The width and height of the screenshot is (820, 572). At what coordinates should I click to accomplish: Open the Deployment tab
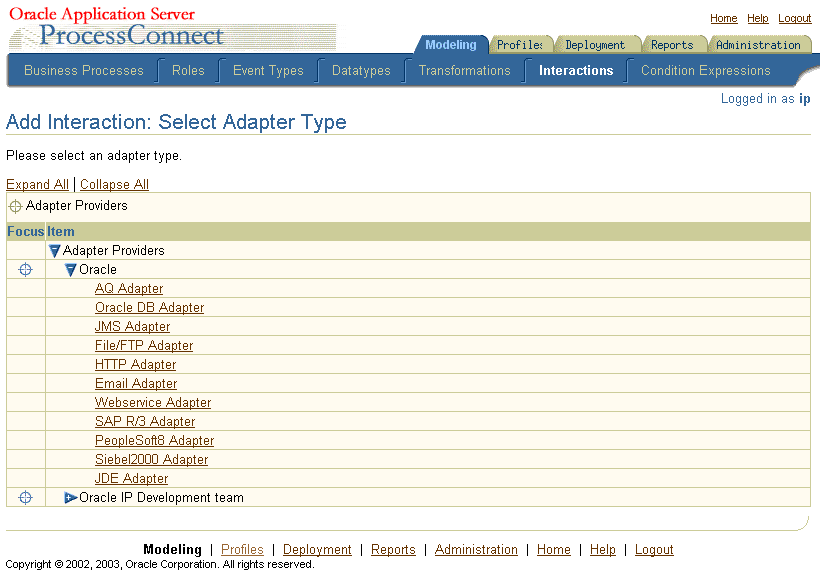[595, 45]
